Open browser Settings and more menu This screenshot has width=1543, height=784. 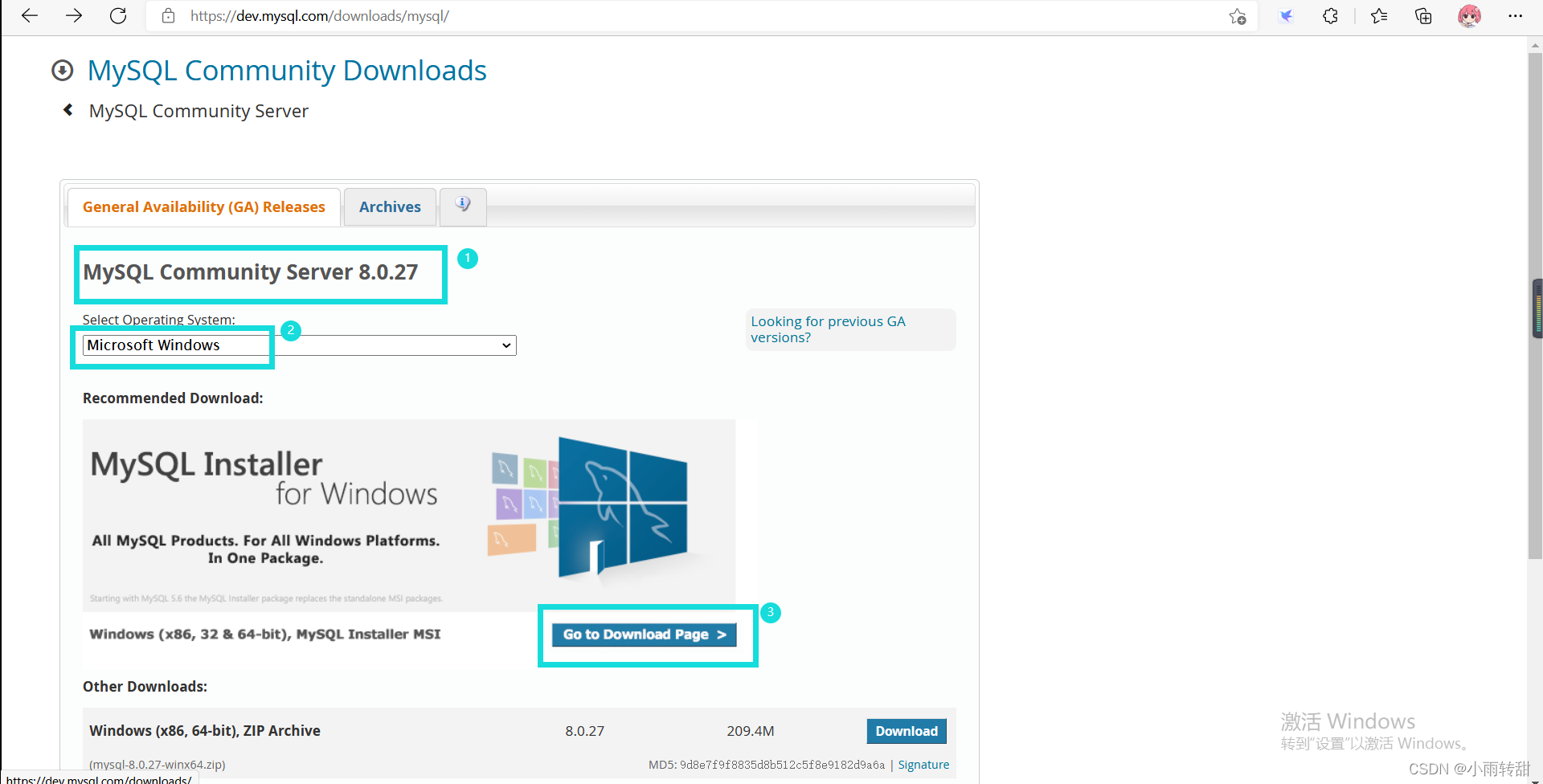point(1516,16)
